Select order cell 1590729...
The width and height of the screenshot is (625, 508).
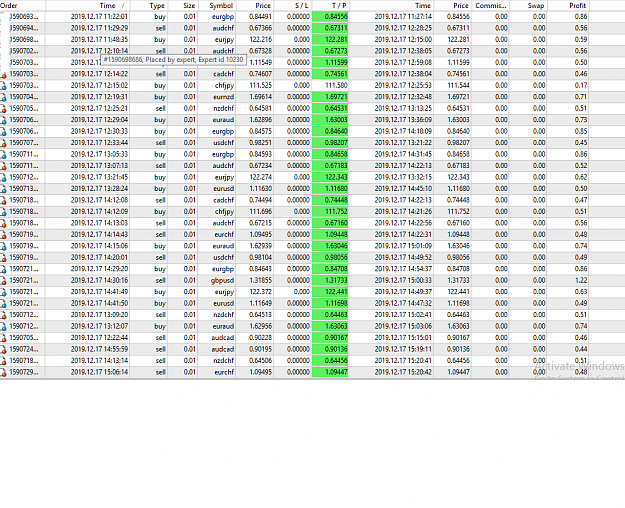tap(24, 372)
